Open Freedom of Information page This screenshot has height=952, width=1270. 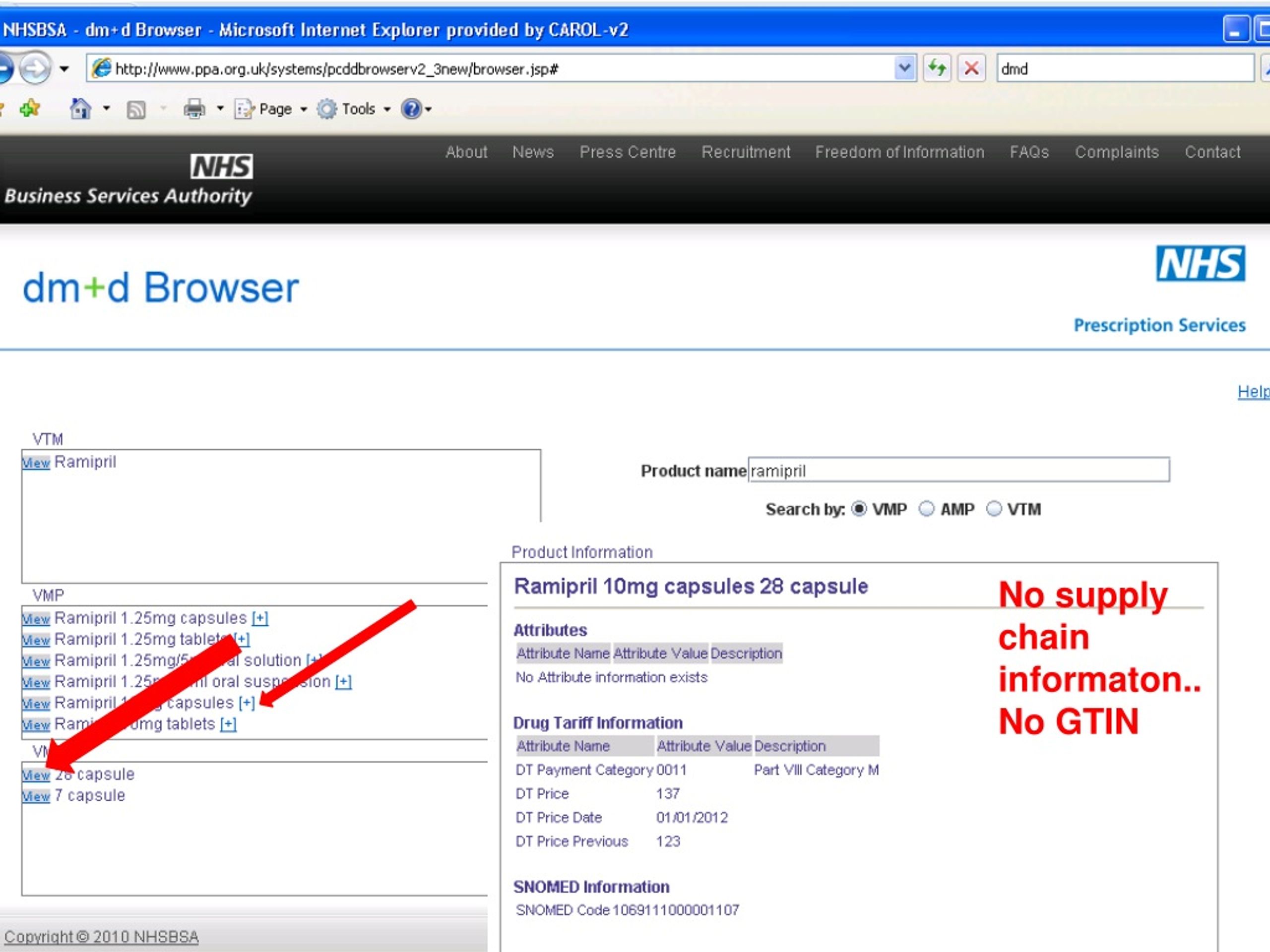900,152
